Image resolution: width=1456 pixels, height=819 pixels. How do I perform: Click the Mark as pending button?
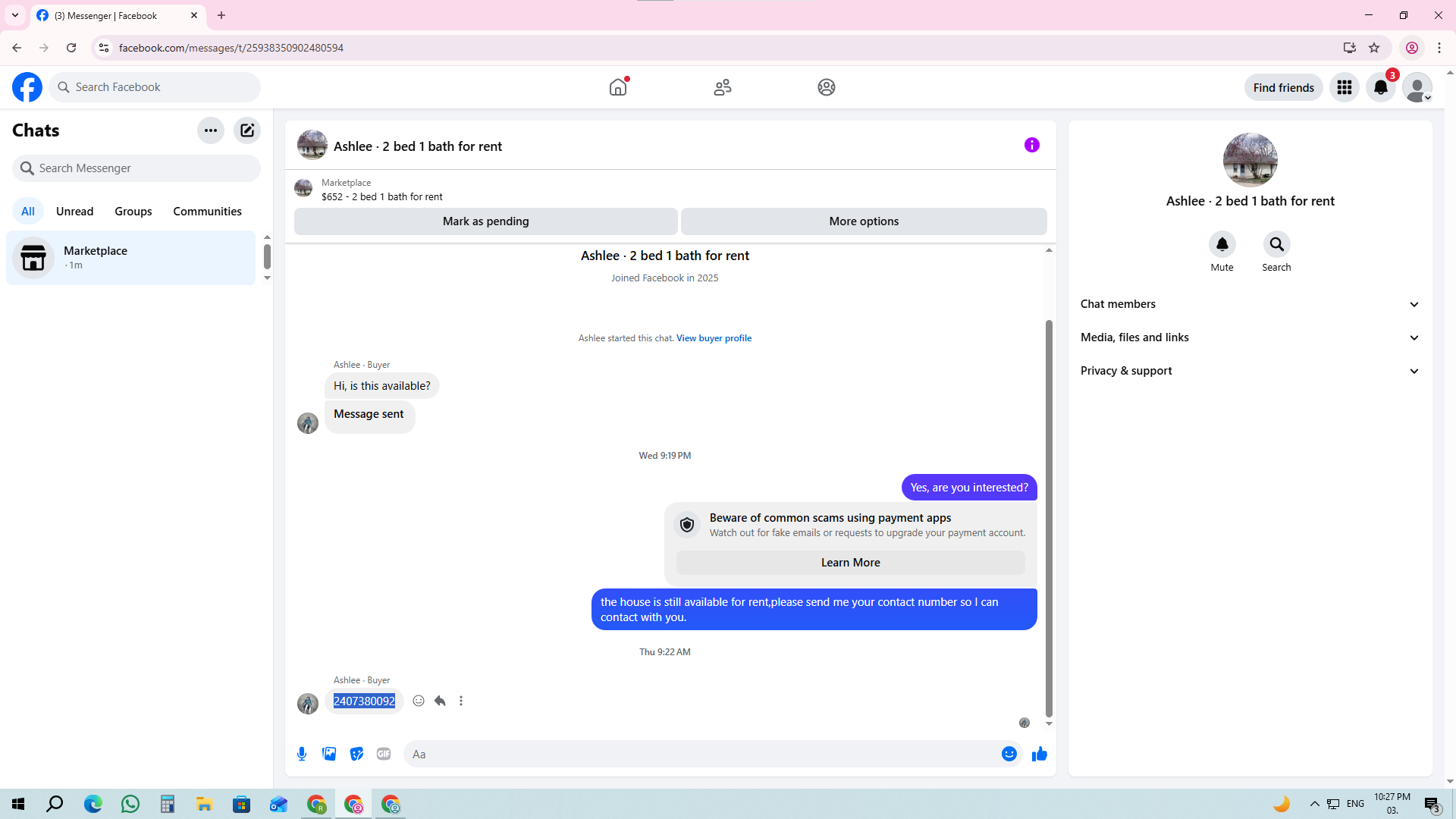tap(485, 221)
